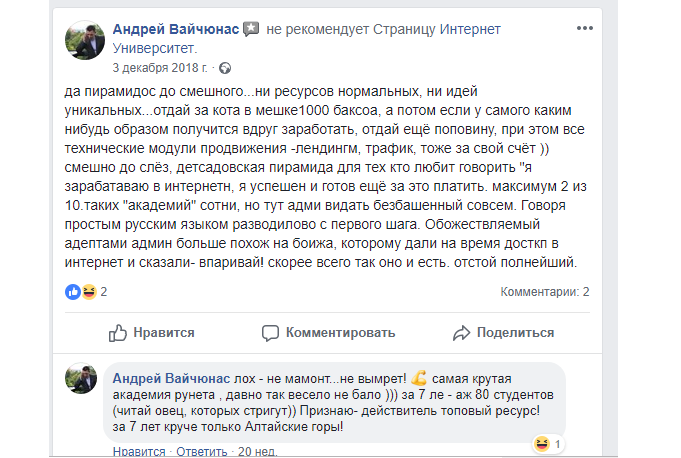This screenshot has height=458, width=681.
Task: Click the laughing emoji reaction icon
Action: point(88,292)
